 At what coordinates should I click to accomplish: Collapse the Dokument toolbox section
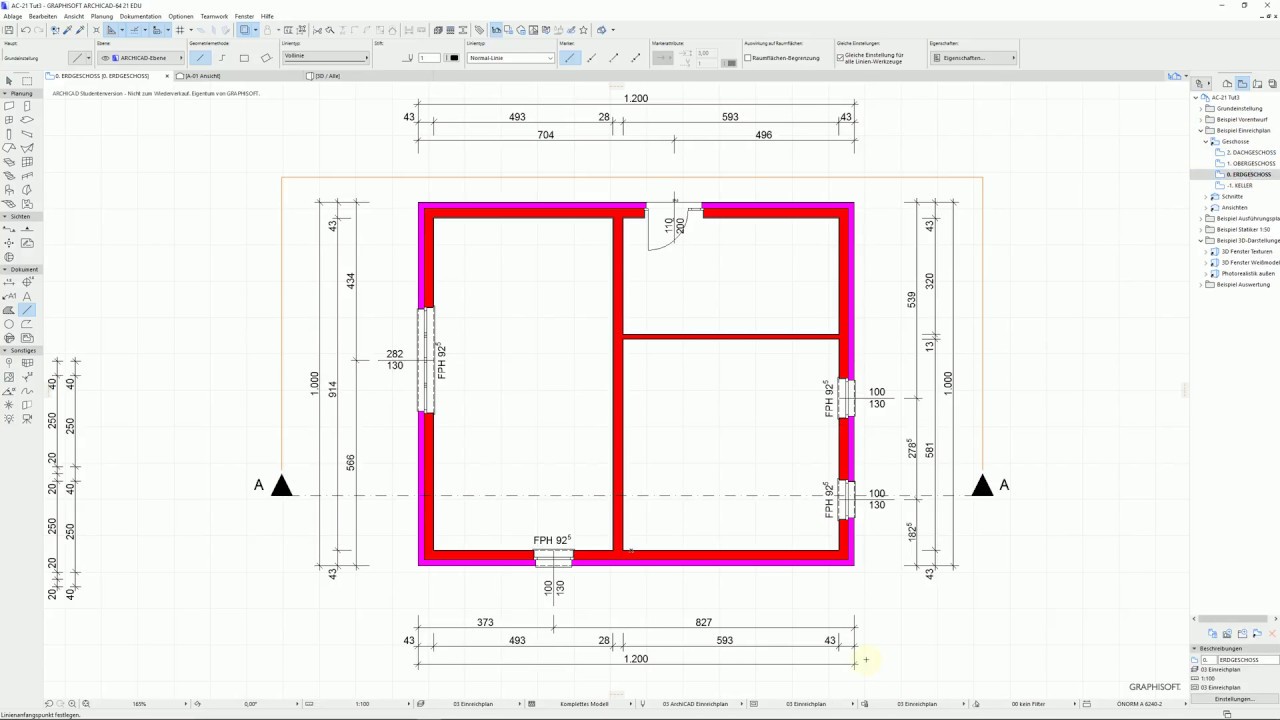pos(4,269)
